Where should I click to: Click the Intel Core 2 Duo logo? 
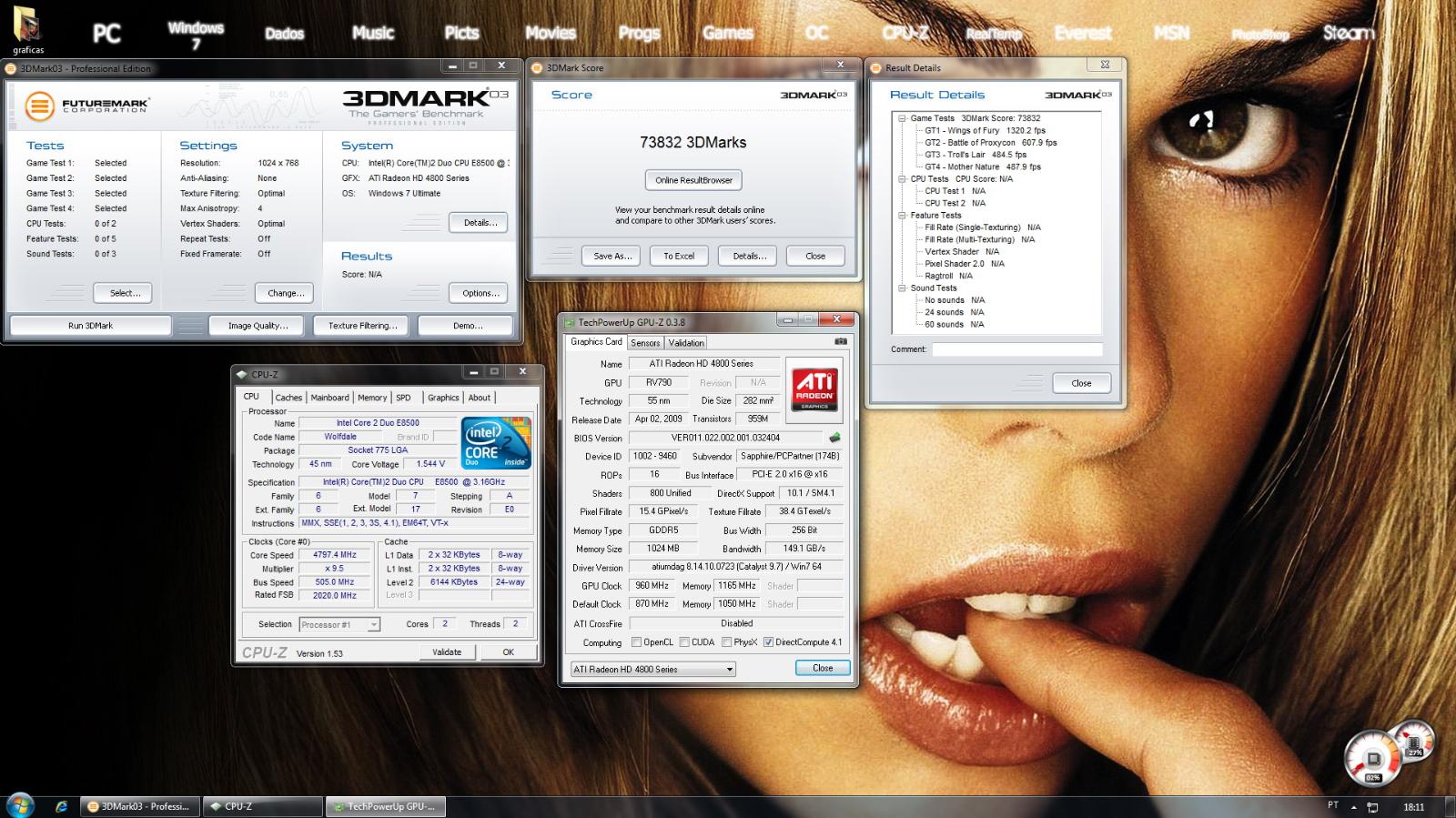tap(496, 443)
